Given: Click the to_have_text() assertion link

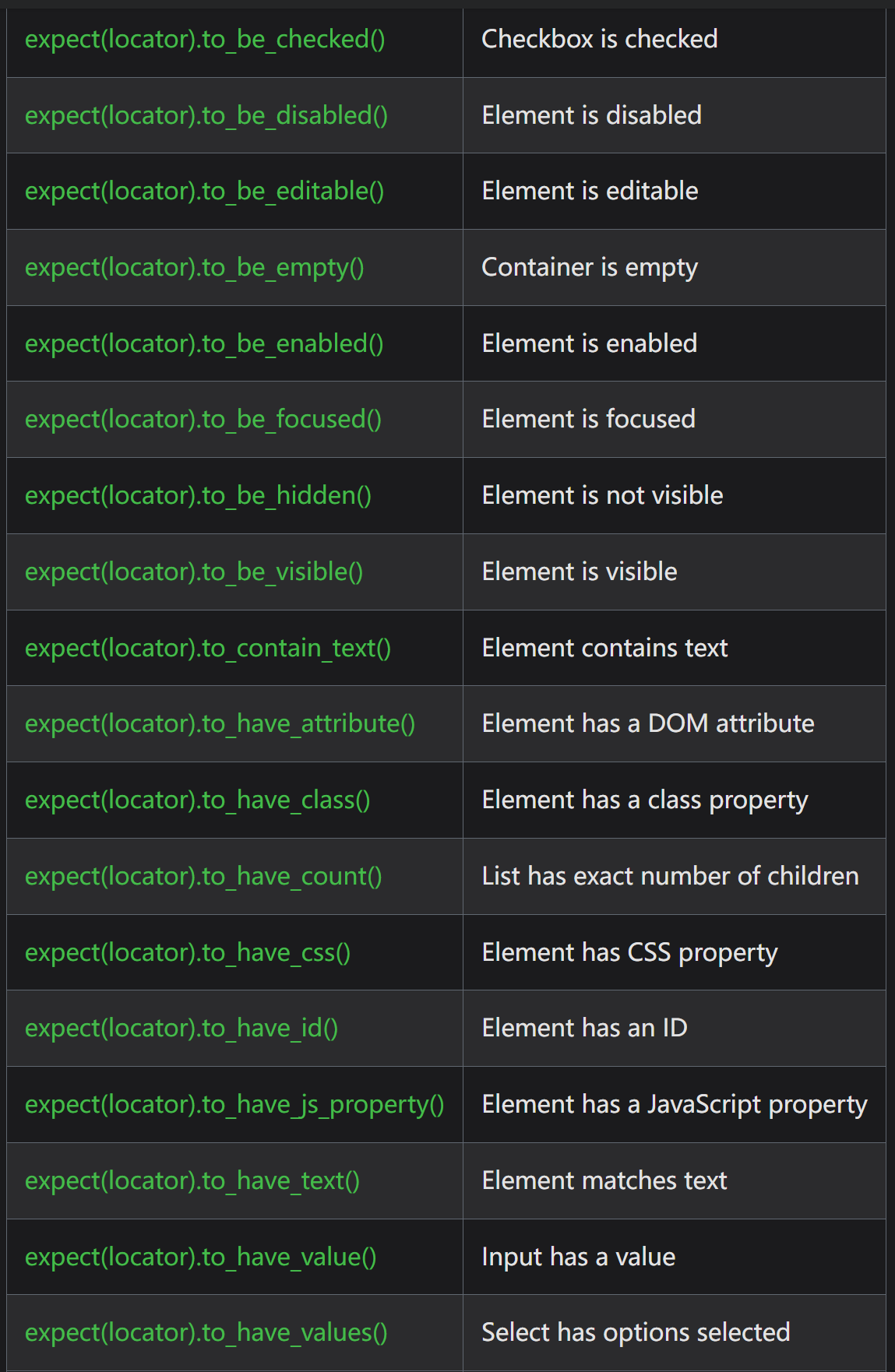Looking at the screenshot, I should pos(192,1180).
